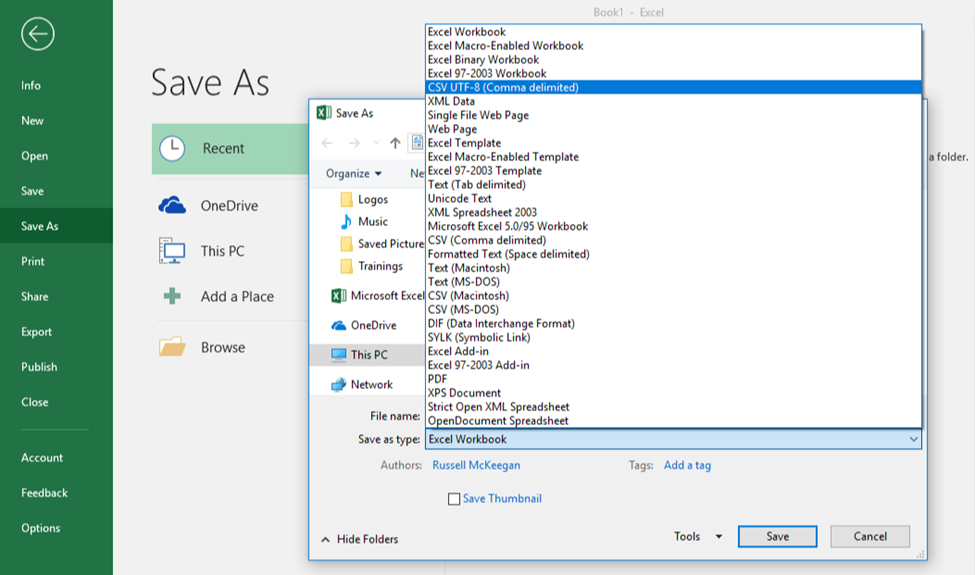Select Close in the backstage menu
Image resolution: width=975 pixels, height=575 pixels.
56,402
